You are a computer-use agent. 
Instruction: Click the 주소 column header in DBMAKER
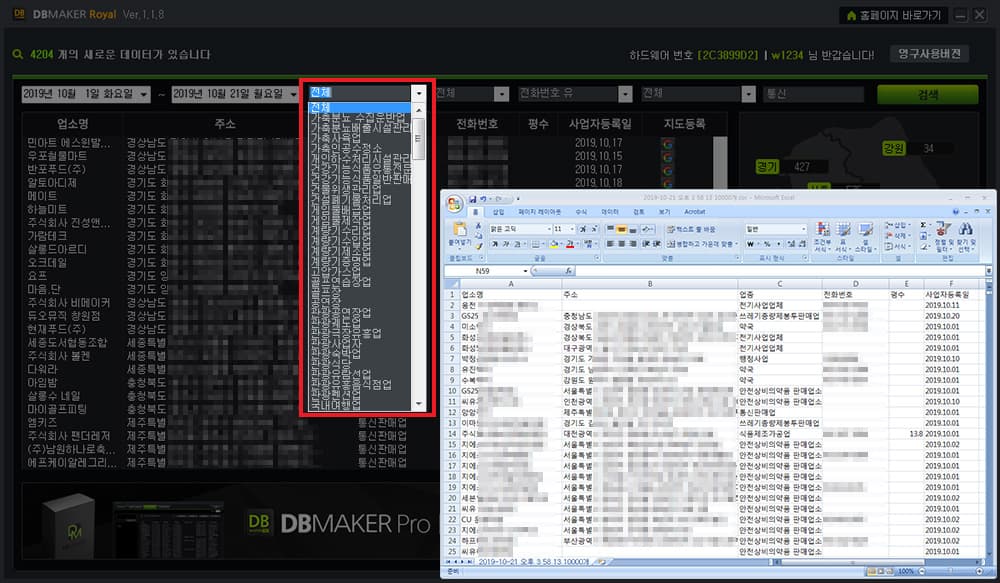pos(224,124)
